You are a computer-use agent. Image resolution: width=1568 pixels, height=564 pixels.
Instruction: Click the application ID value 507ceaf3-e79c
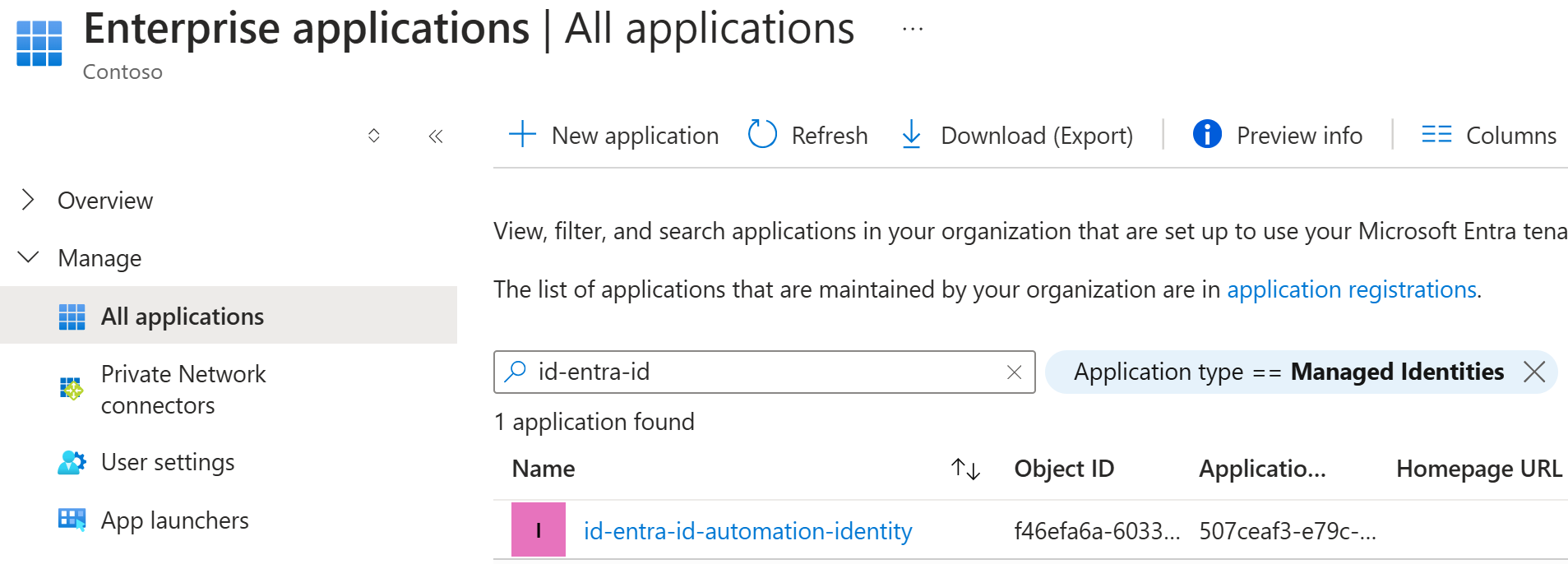[x=1288, y=531]
